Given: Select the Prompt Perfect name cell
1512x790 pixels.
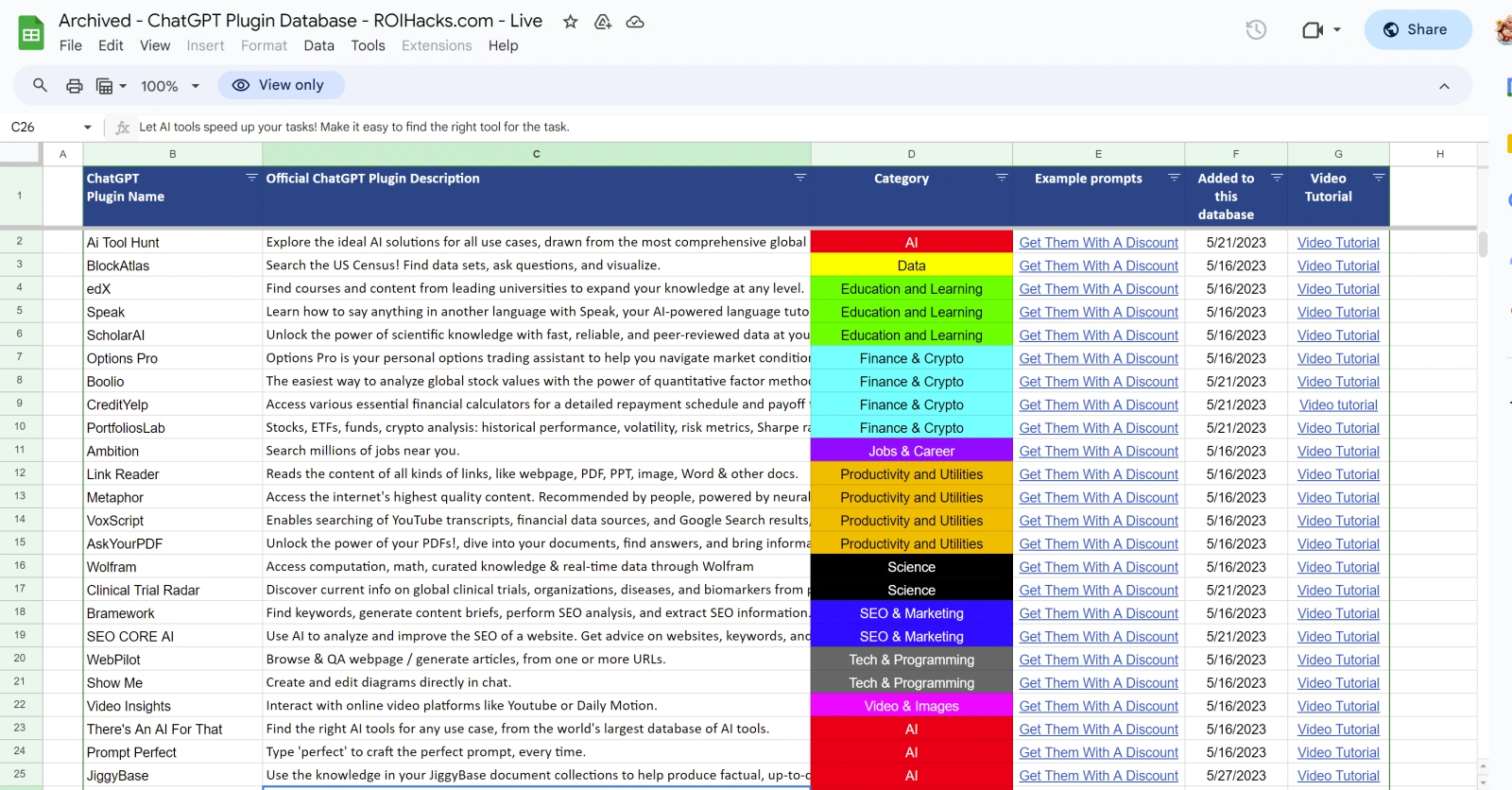Looking at the screenshot, I should click(x=173, y=752).
